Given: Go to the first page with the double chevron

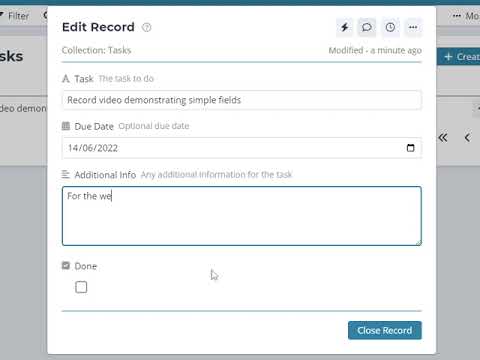Looking at the screenshot, I should (x=443, y=137).
